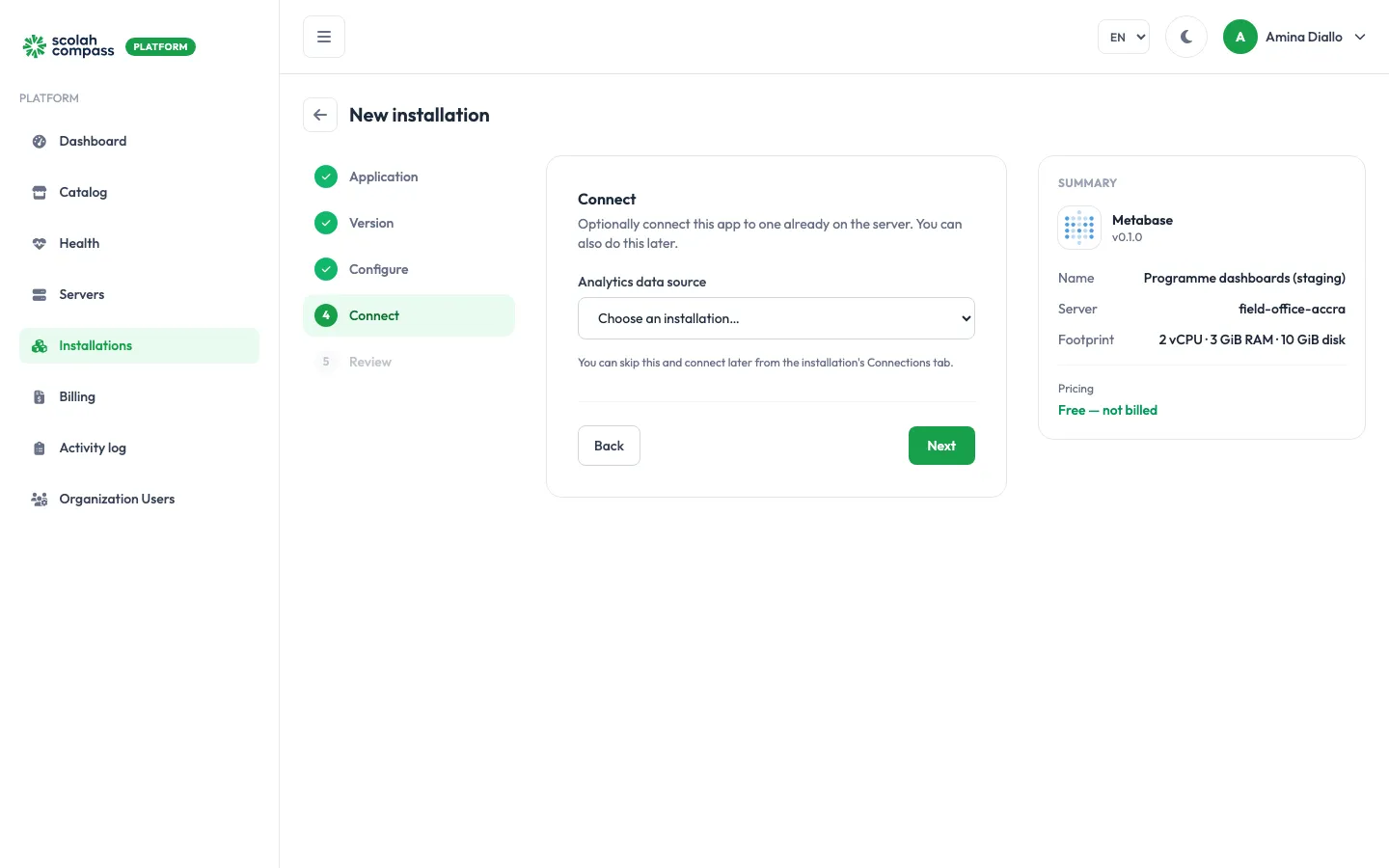The image size is (1389, 868).
Task: Click the Scolah Compass logo
Action: 68,46
